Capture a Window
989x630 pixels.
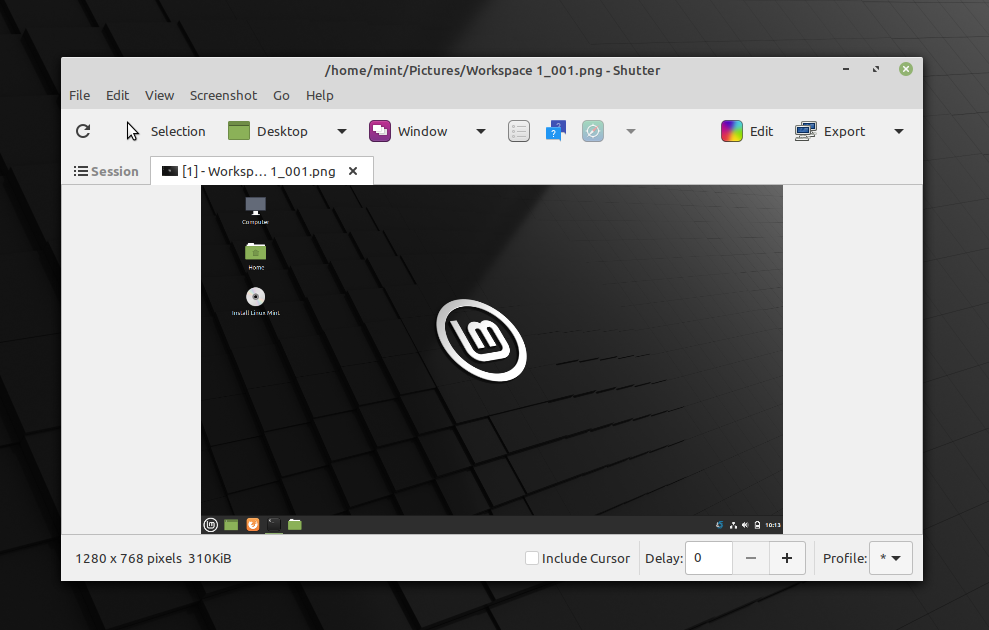[408, 131]
